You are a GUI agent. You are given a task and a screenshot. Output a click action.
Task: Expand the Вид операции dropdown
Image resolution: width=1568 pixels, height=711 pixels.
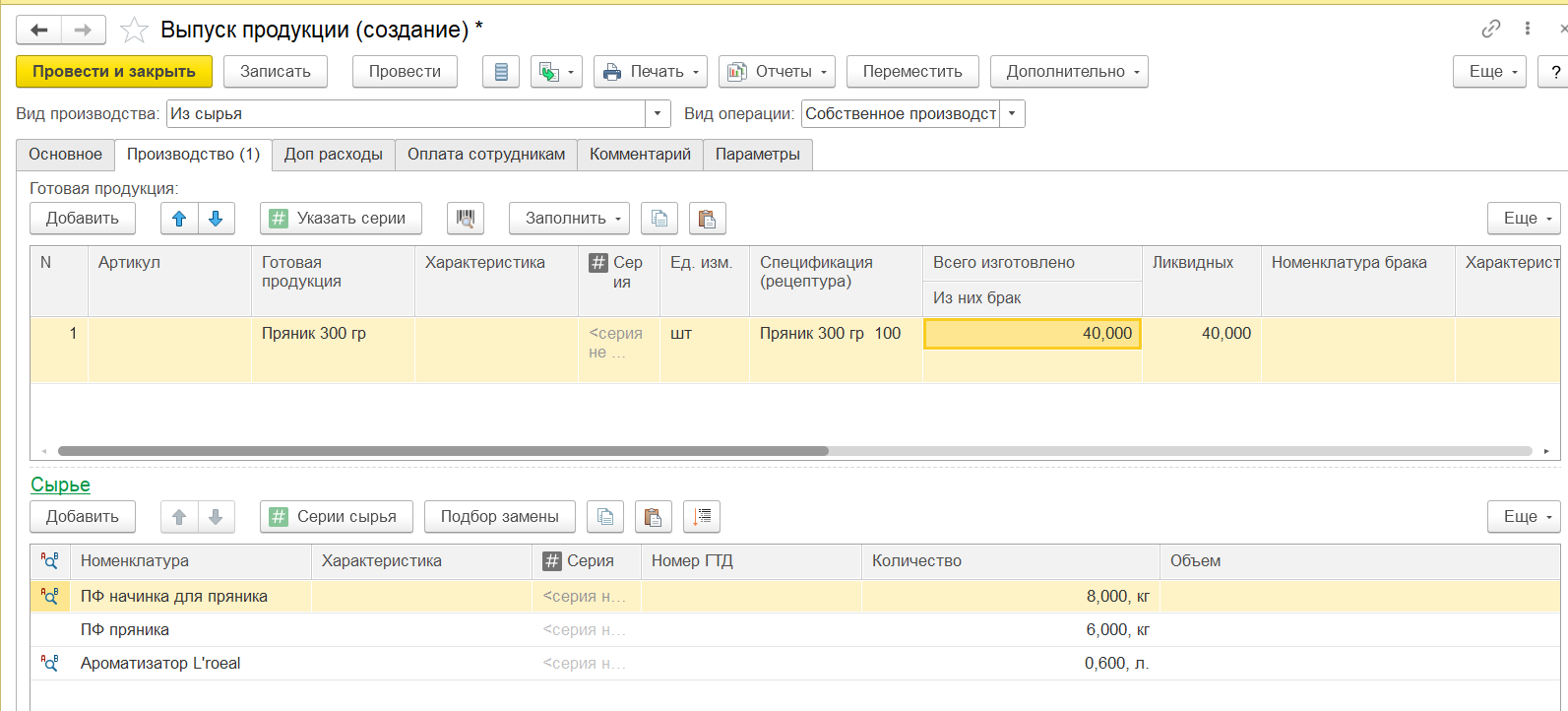point(1012,114)
